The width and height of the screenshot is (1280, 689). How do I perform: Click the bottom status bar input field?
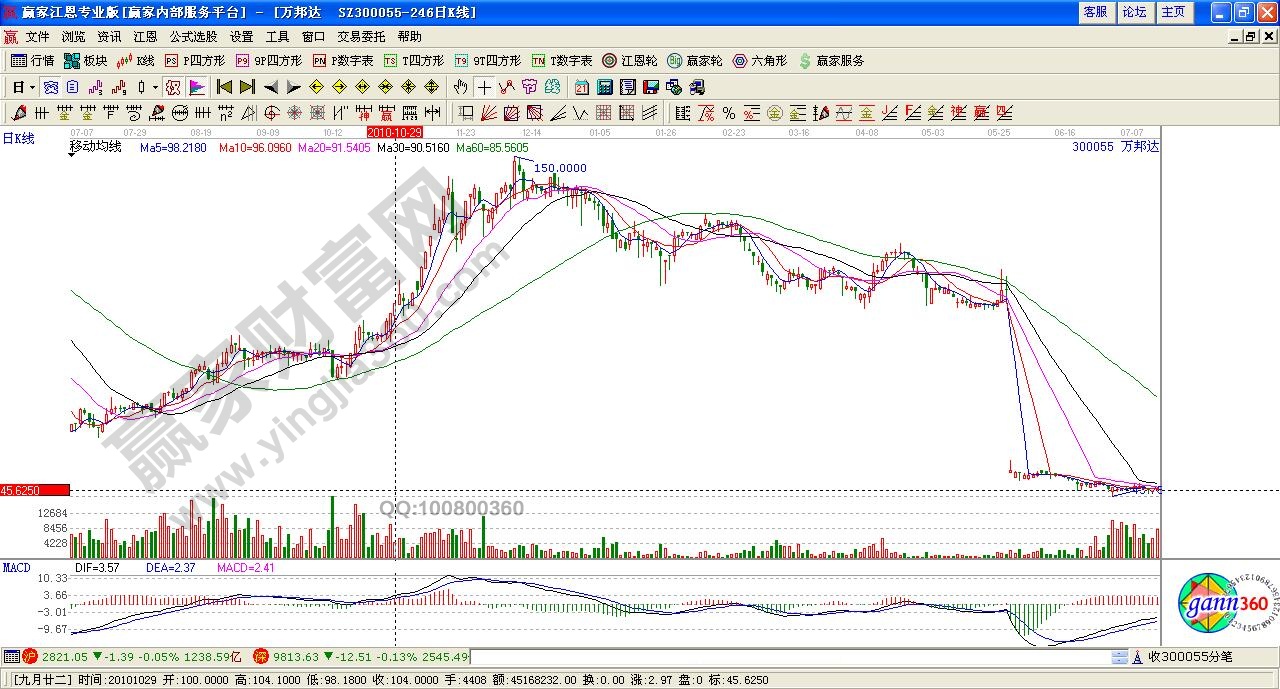[x=790, y=657]
